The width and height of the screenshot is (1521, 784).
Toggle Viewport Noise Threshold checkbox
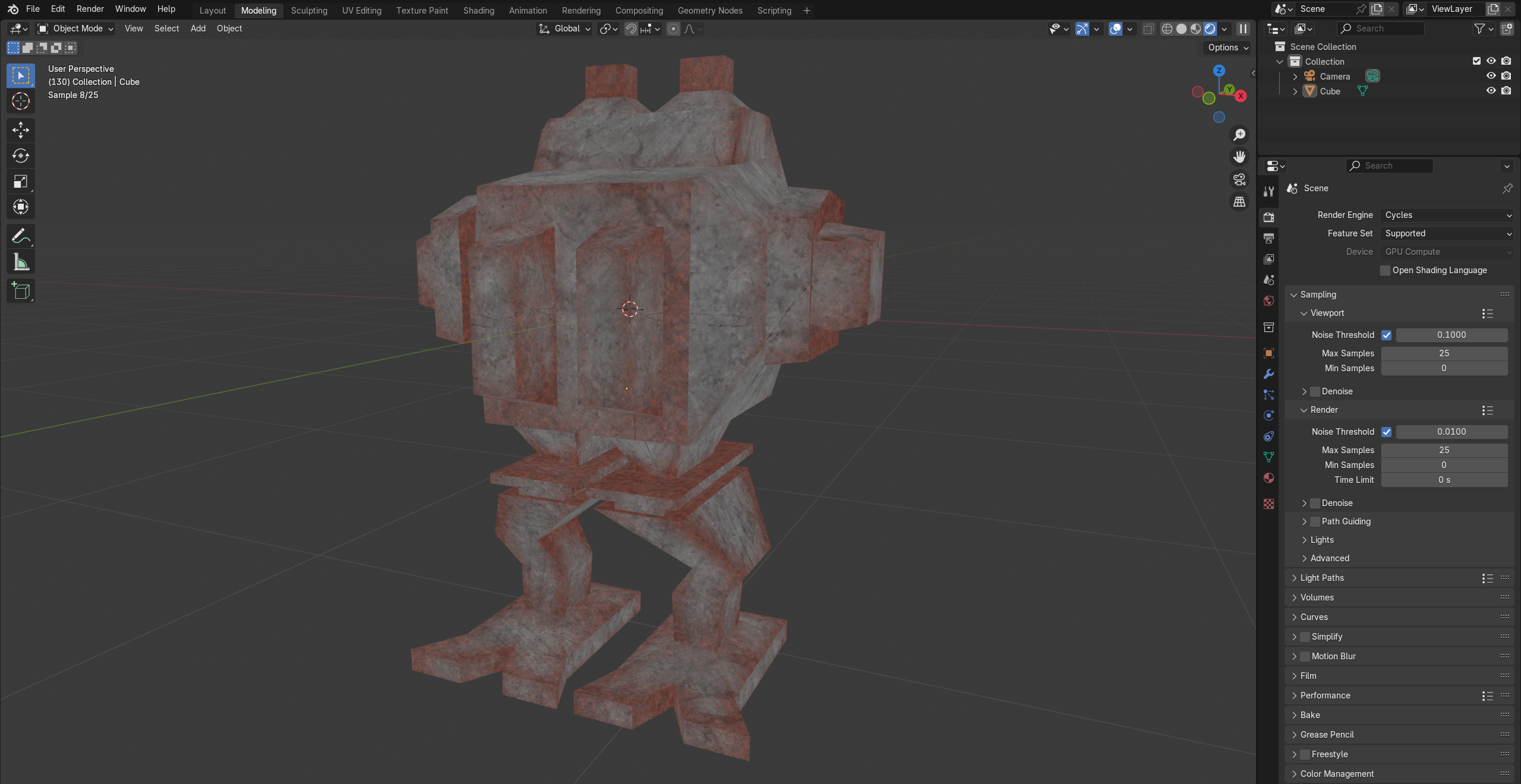[x=1386, y=335]
